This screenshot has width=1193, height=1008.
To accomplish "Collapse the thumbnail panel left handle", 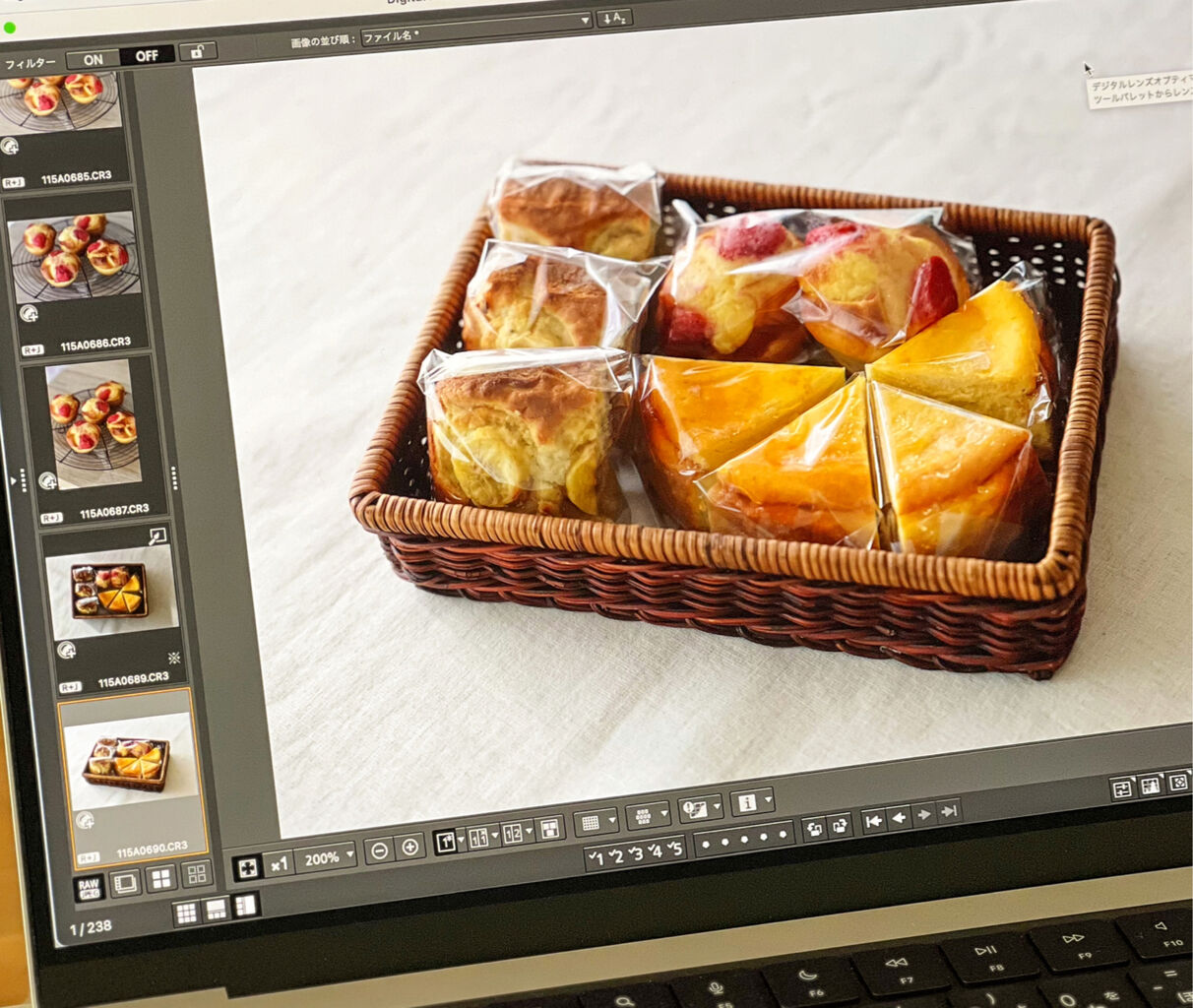I will (x=17, y=481).
